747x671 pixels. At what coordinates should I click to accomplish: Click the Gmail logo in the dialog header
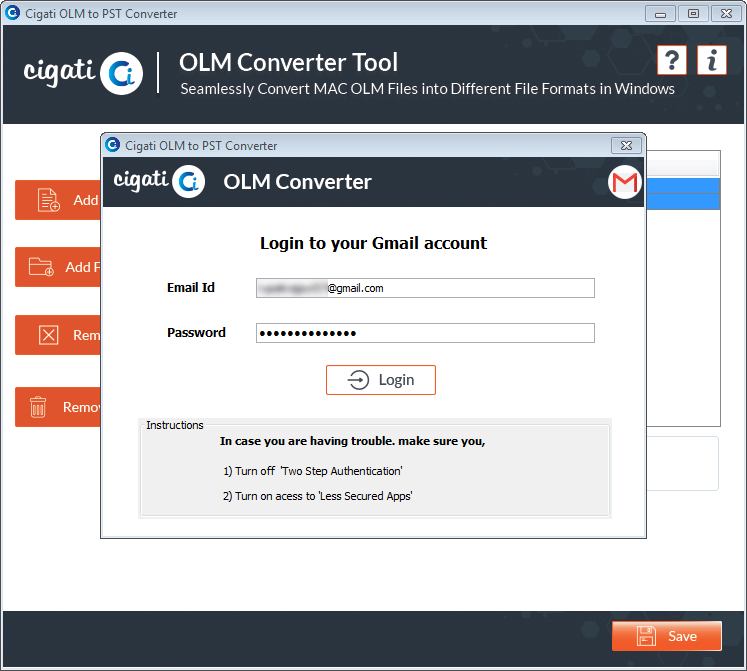click(625, 182)
